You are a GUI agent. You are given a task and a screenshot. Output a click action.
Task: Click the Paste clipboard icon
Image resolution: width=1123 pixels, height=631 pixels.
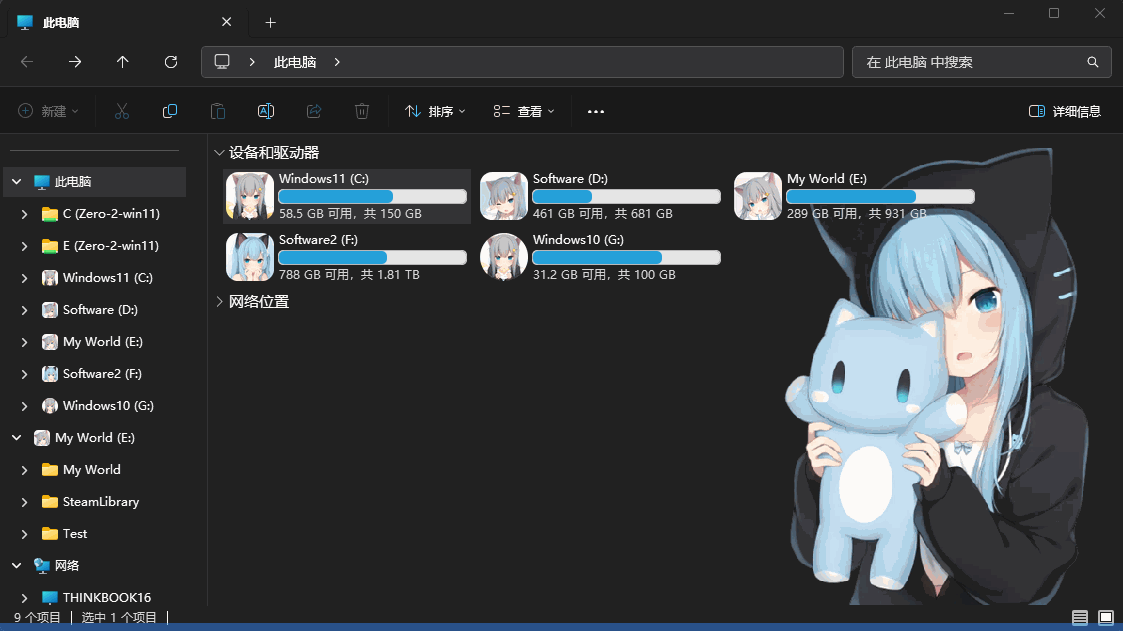pyautogui.click(x=218, y=111)
